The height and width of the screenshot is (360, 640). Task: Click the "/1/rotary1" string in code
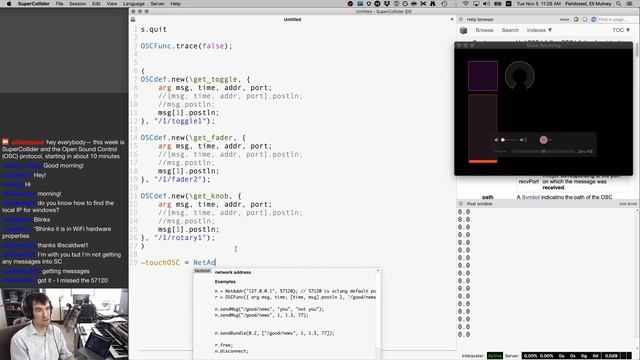pyautogui.click(x=179, y=238)
